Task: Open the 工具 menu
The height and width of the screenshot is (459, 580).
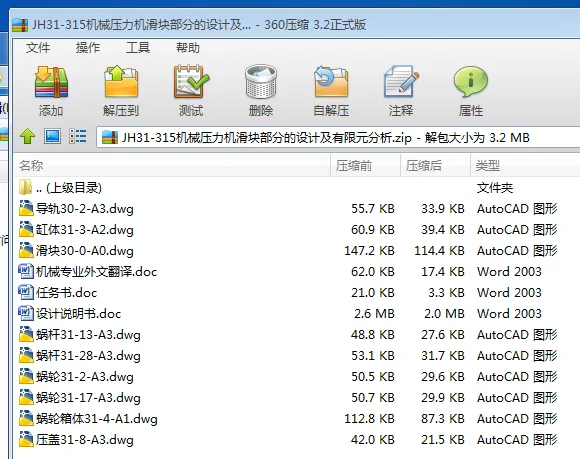Action: (x=138, y=48)
